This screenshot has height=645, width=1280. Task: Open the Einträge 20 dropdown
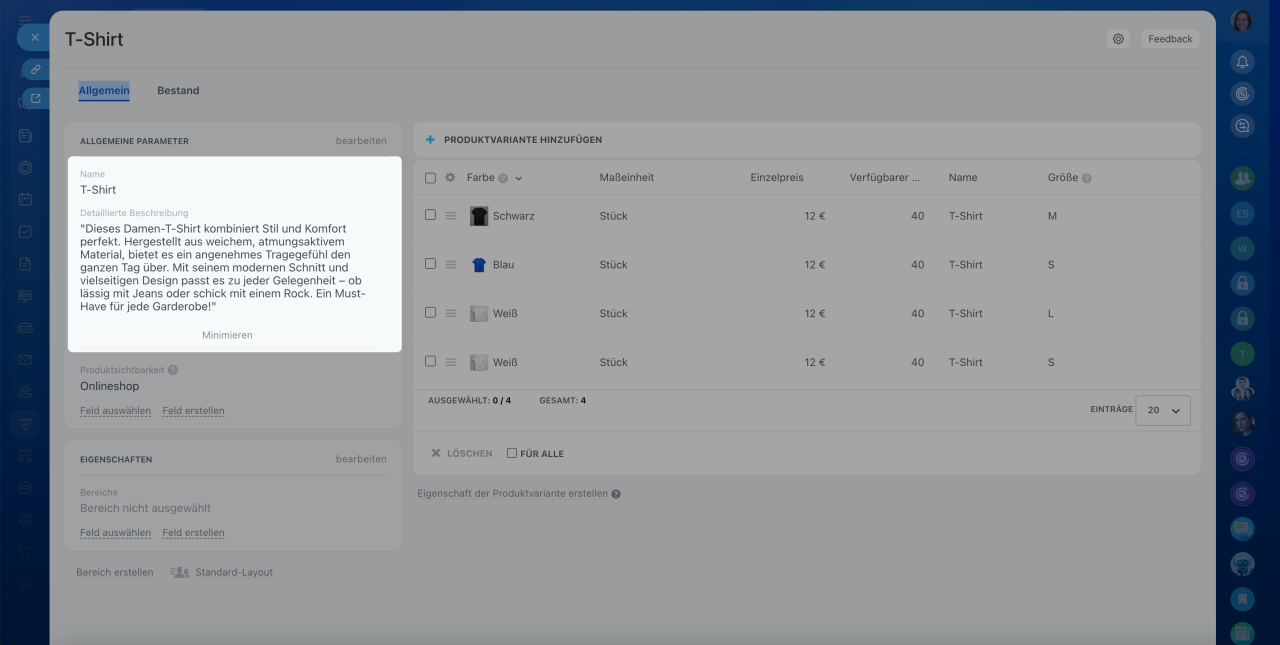pos(1163,410)
